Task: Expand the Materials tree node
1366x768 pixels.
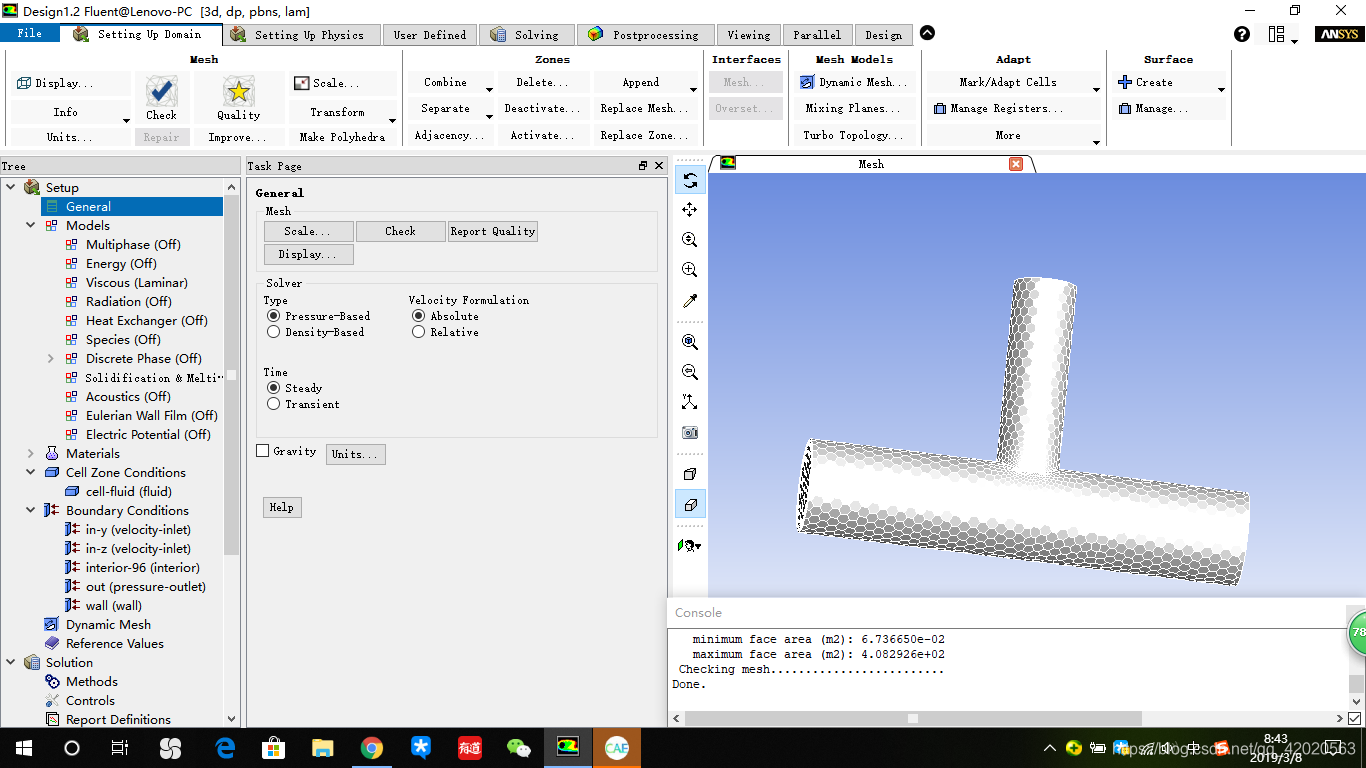Action: click(31, 454)
